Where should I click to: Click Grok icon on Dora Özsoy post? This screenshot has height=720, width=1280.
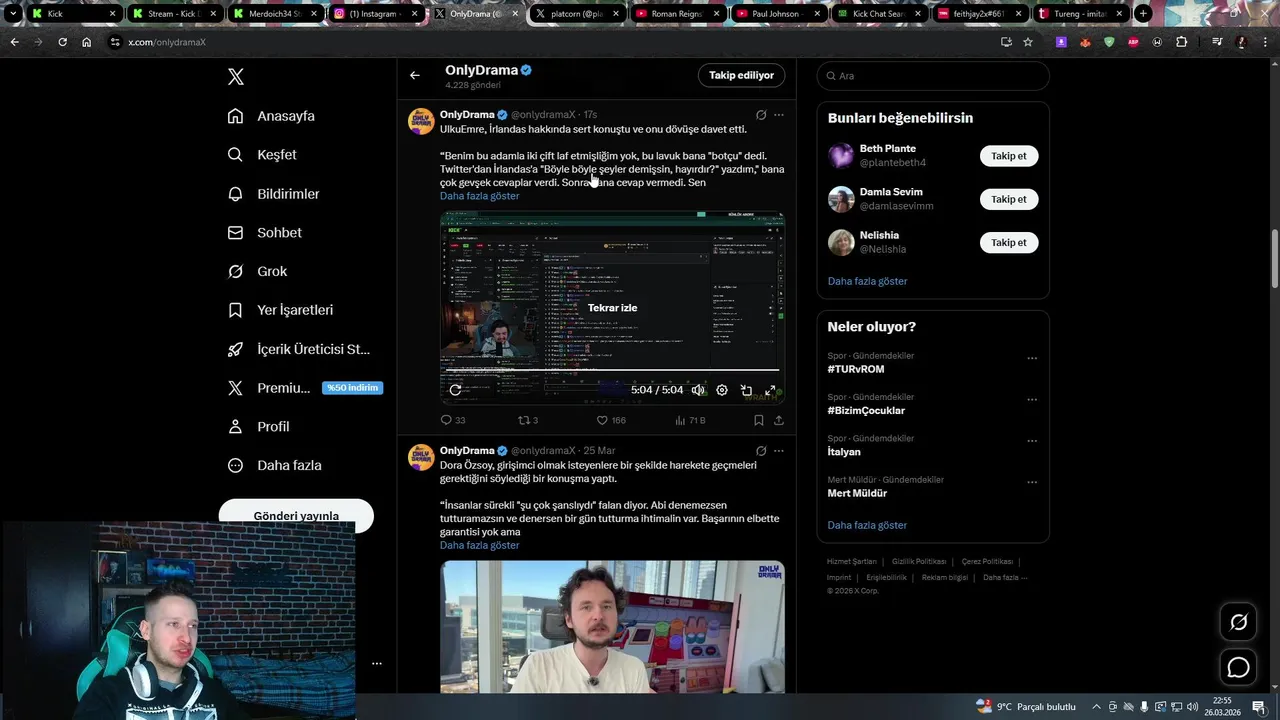(x=761, y=451)
